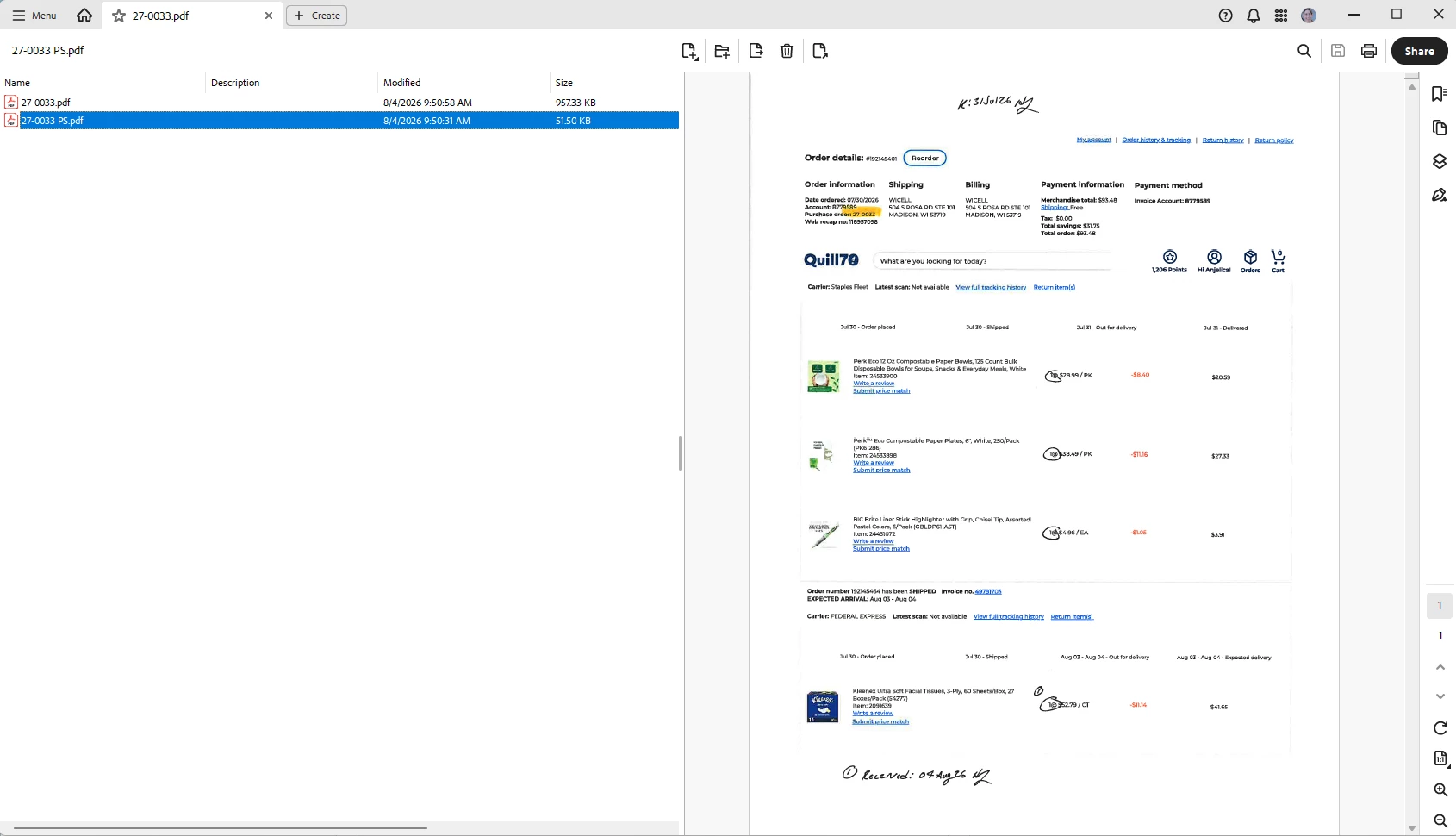Viewport: 1456px width, 836px height.
Task: Click the Return history link in the document
Action: 1223,140
